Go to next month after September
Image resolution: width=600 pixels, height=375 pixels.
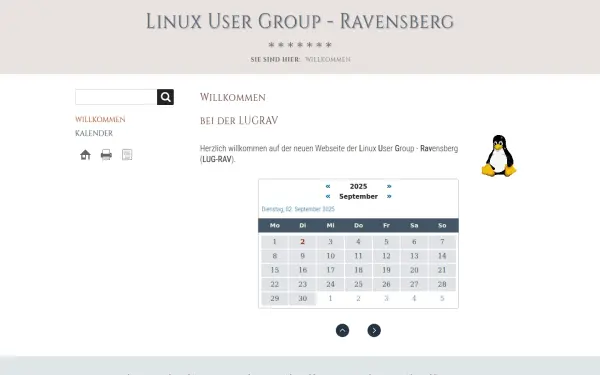389,196
